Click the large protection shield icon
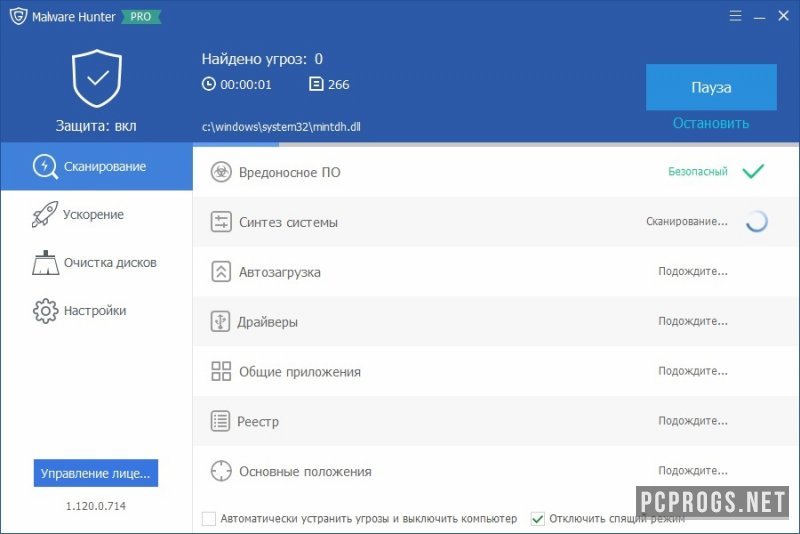The image size is (800, 534). [97, 79]
